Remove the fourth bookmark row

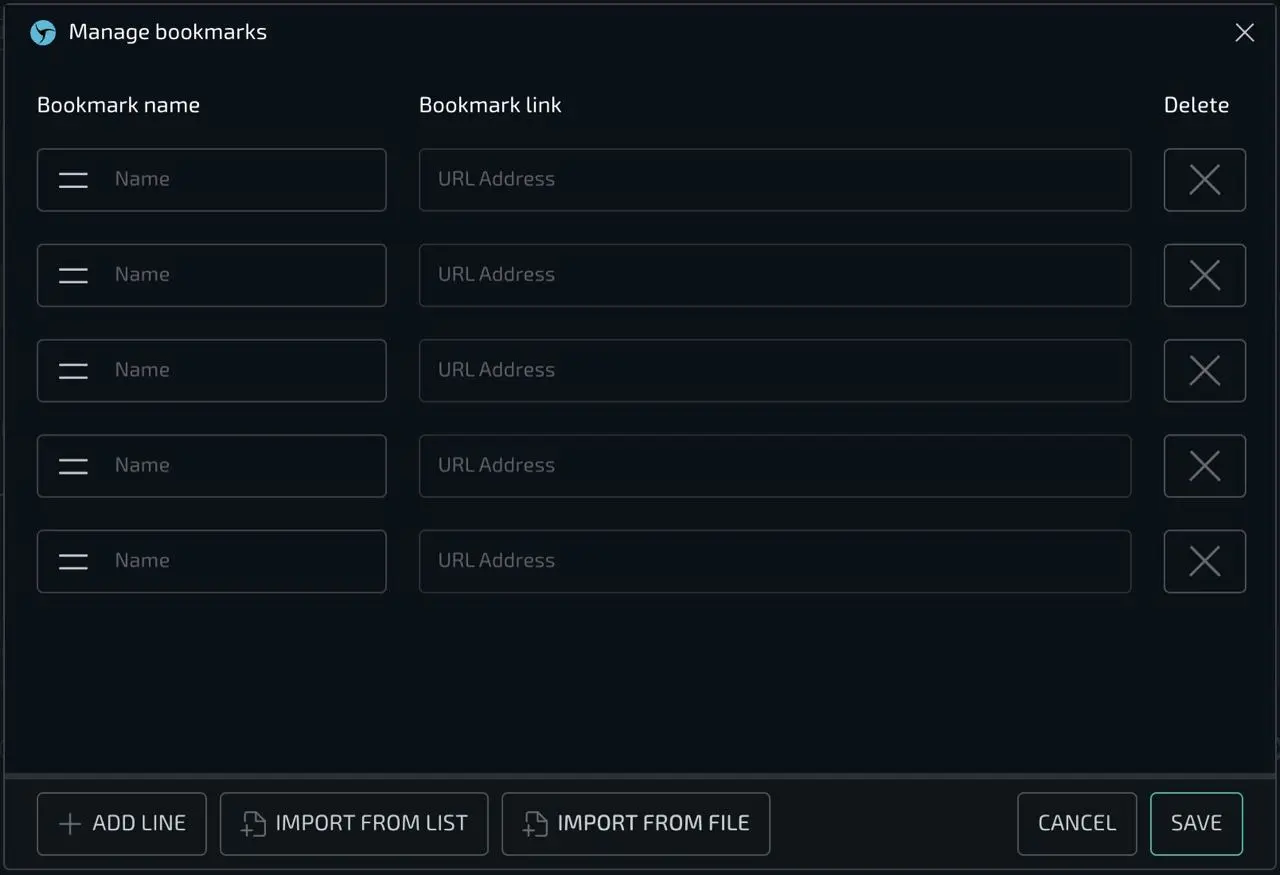click(1204, 466)
